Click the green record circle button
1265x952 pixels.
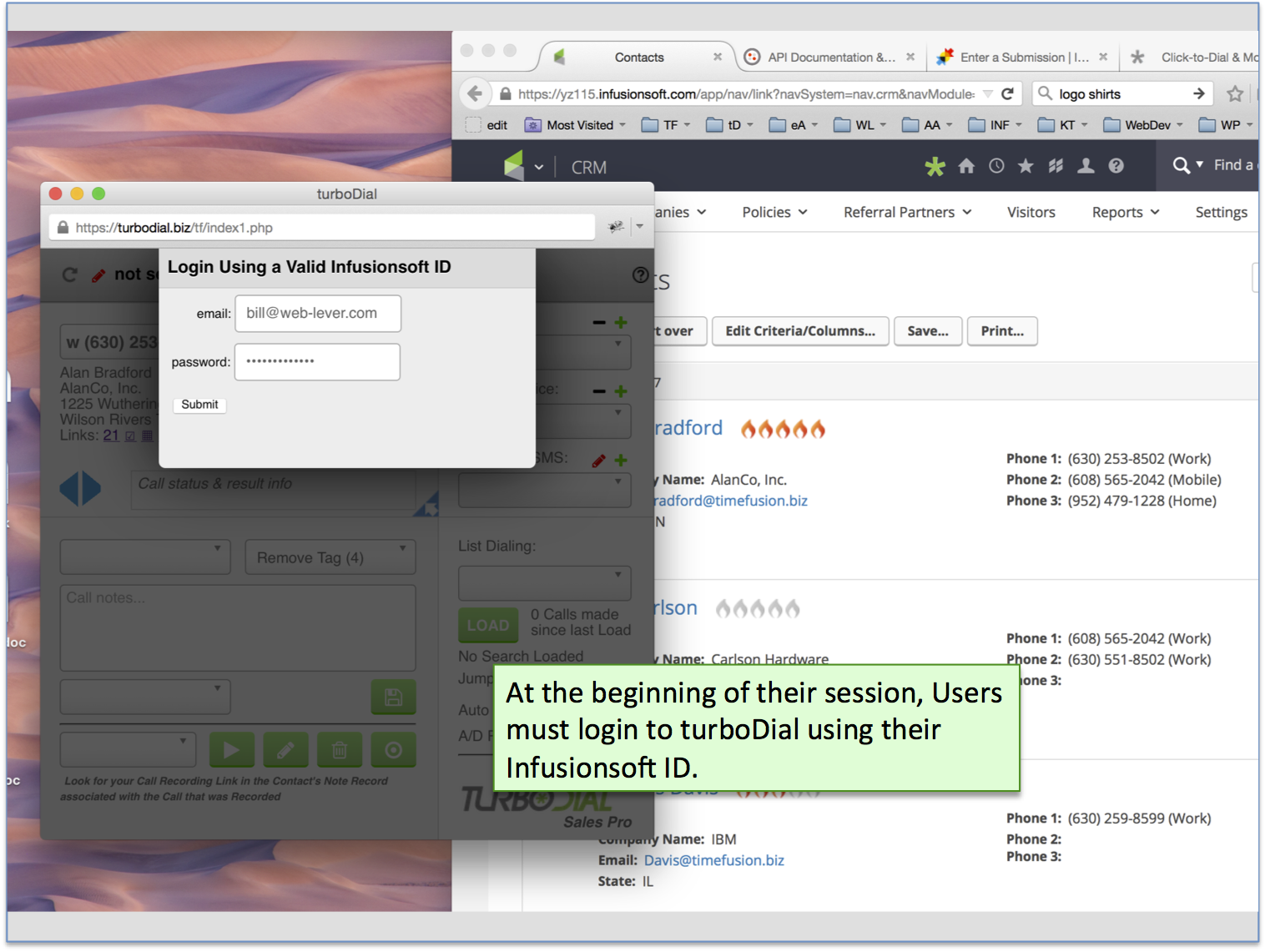coord(393,750)
